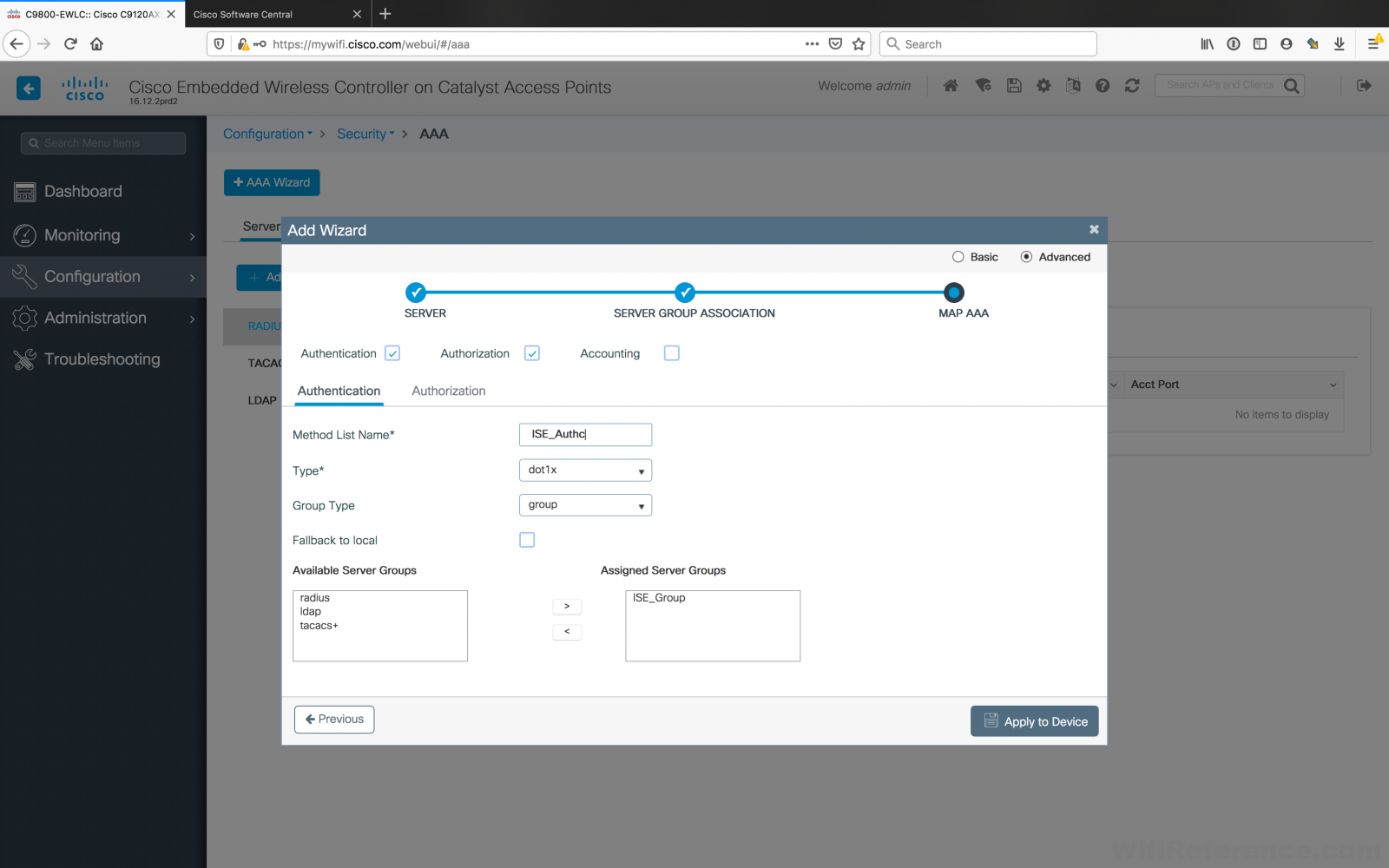Image resolution: width=1389 pixels, height=868 pixels.
Task: Open the Type dropdown showing dot1x
Action: click(585, 470)
